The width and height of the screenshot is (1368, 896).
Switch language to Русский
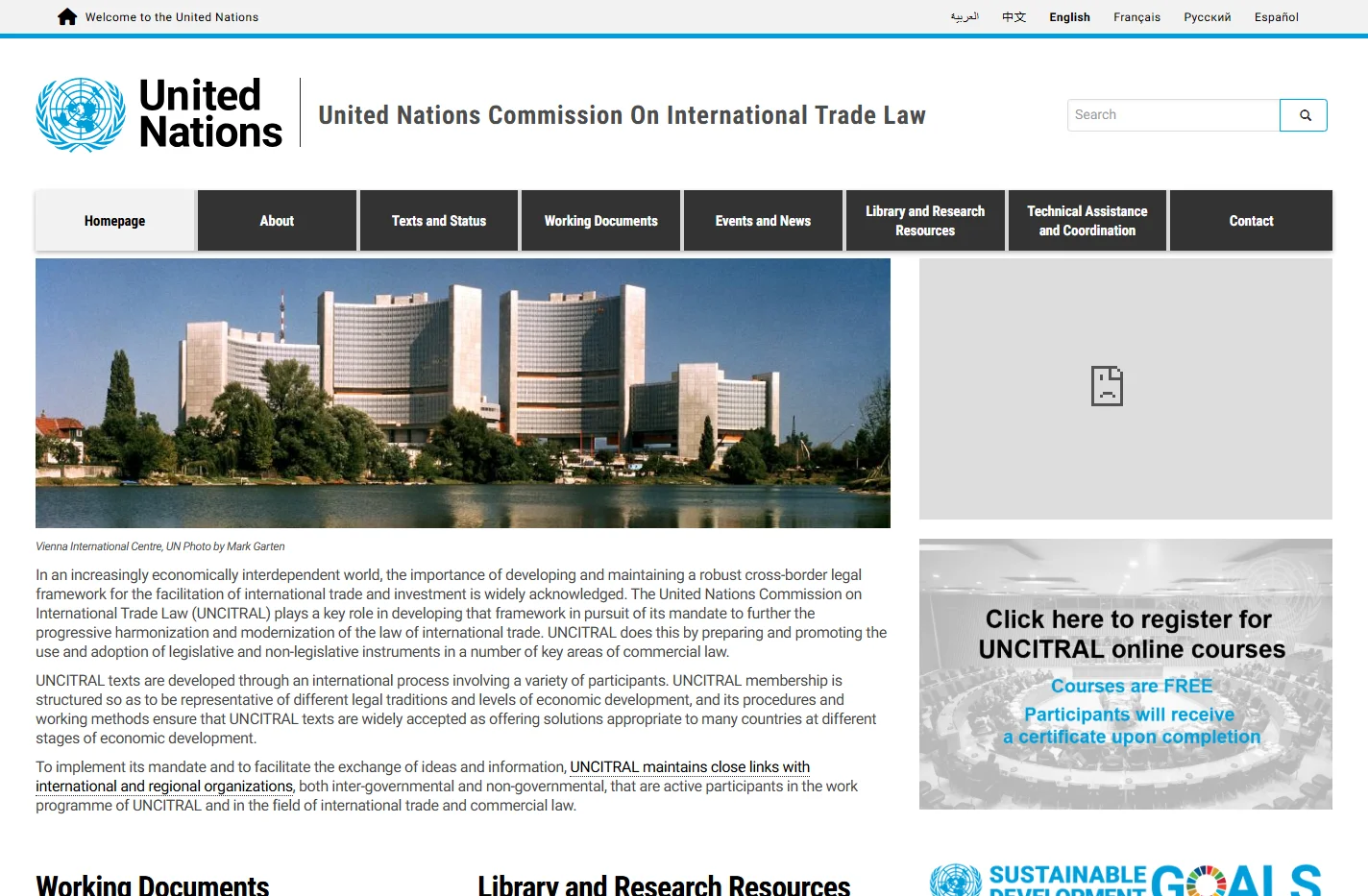click(x=1208, y=17)
